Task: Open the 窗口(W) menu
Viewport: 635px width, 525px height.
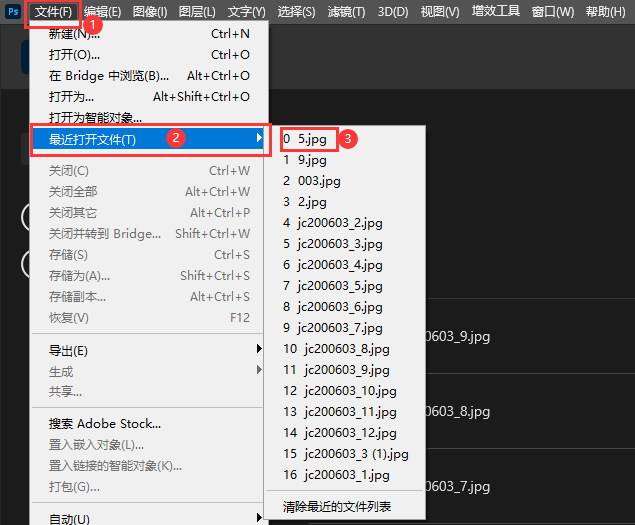Action: pyautogui.click(x=553, y=12)
